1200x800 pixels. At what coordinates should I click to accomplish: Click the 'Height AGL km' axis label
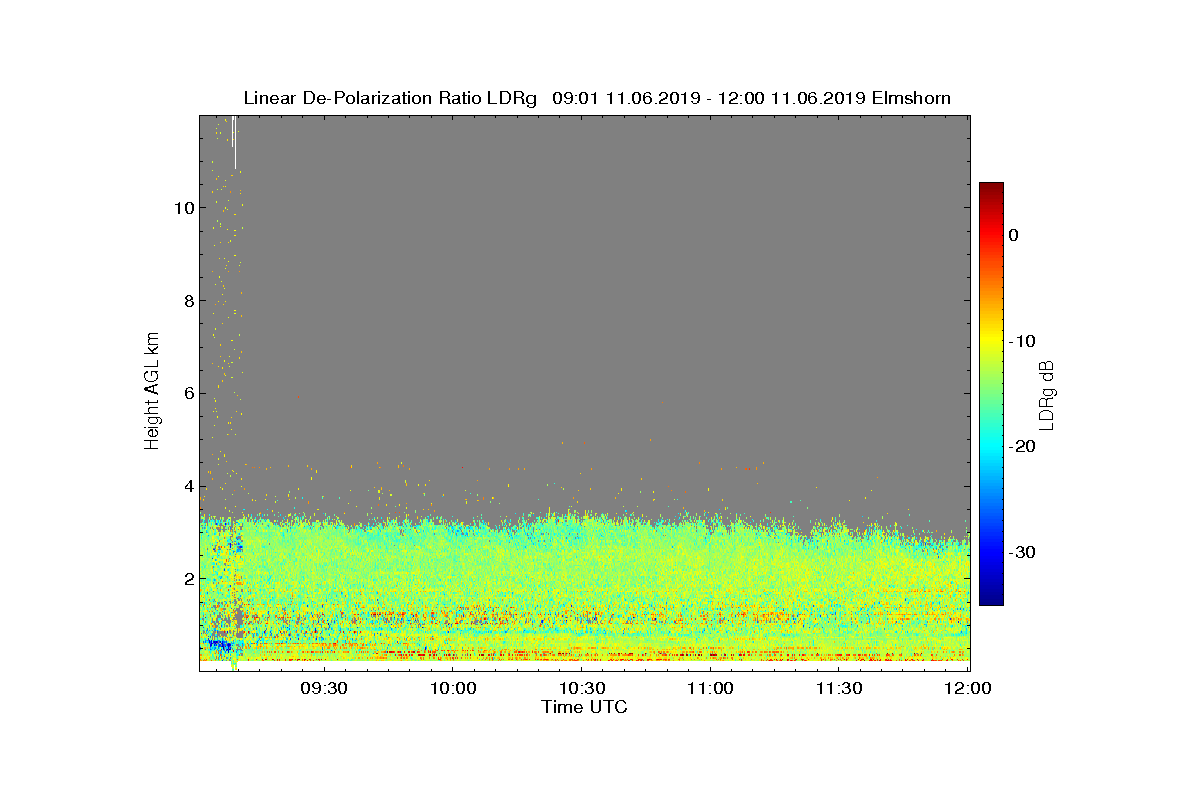[x=152, y=393]
